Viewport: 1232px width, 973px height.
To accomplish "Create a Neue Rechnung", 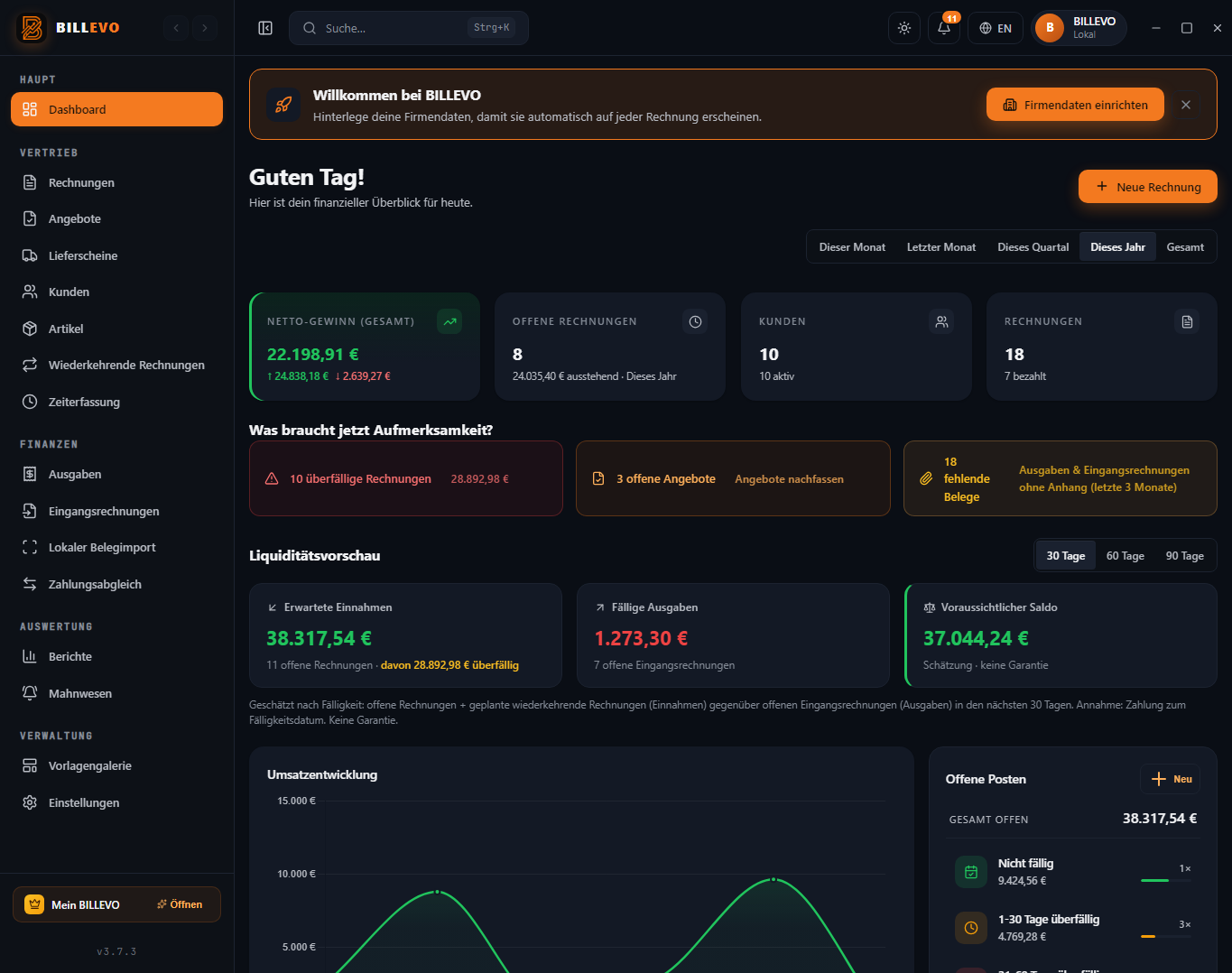I will tap(1148, 187).
